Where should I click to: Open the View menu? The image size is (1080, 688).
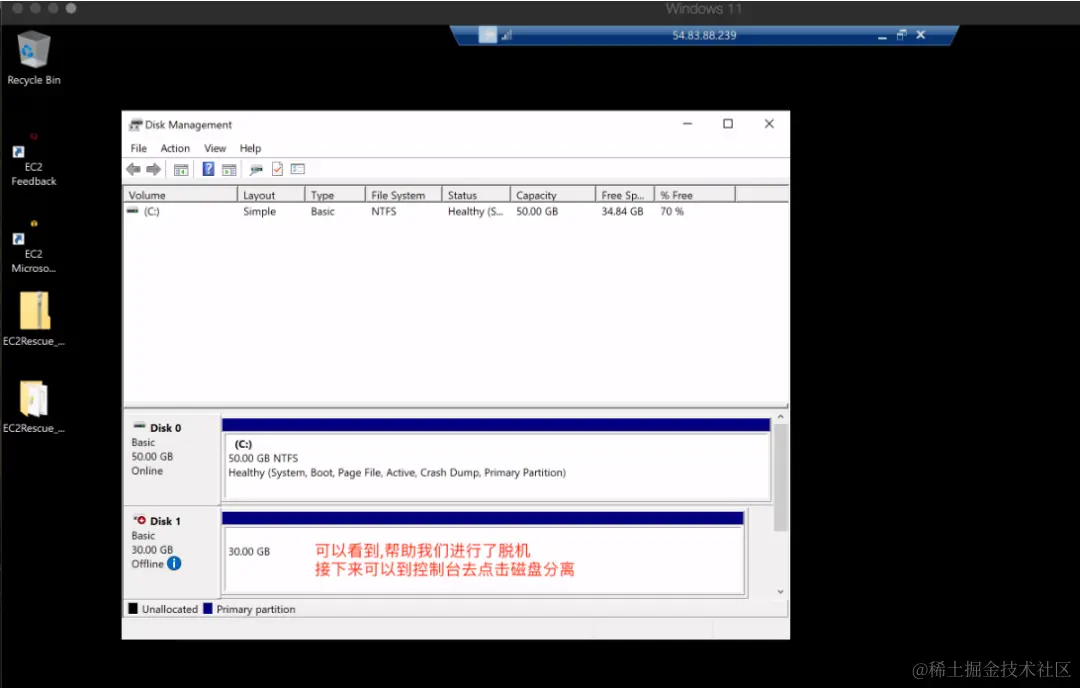[215, 148]
